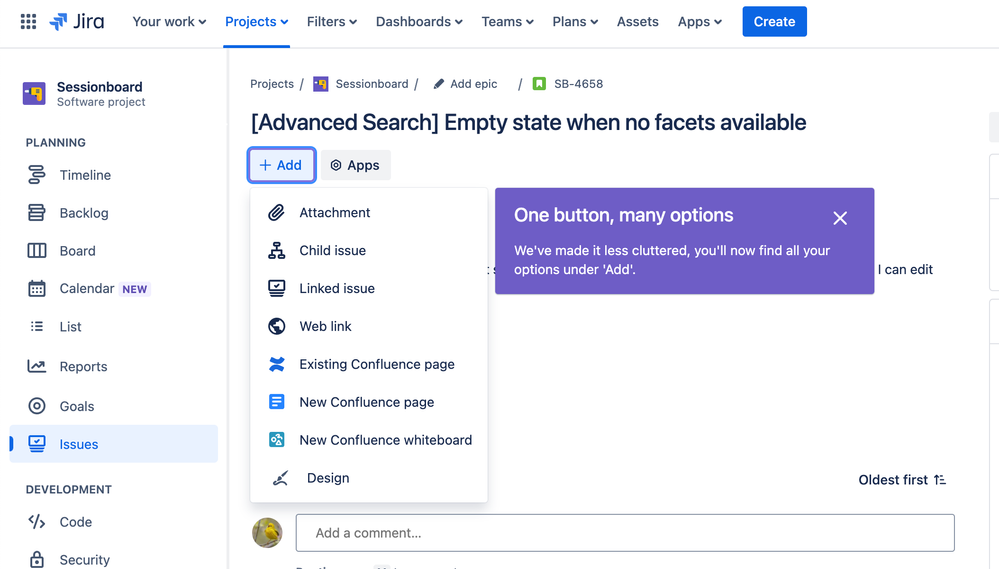
Task: Click the Sessionboard project avatar in sidebar
Action: point(34,94)
